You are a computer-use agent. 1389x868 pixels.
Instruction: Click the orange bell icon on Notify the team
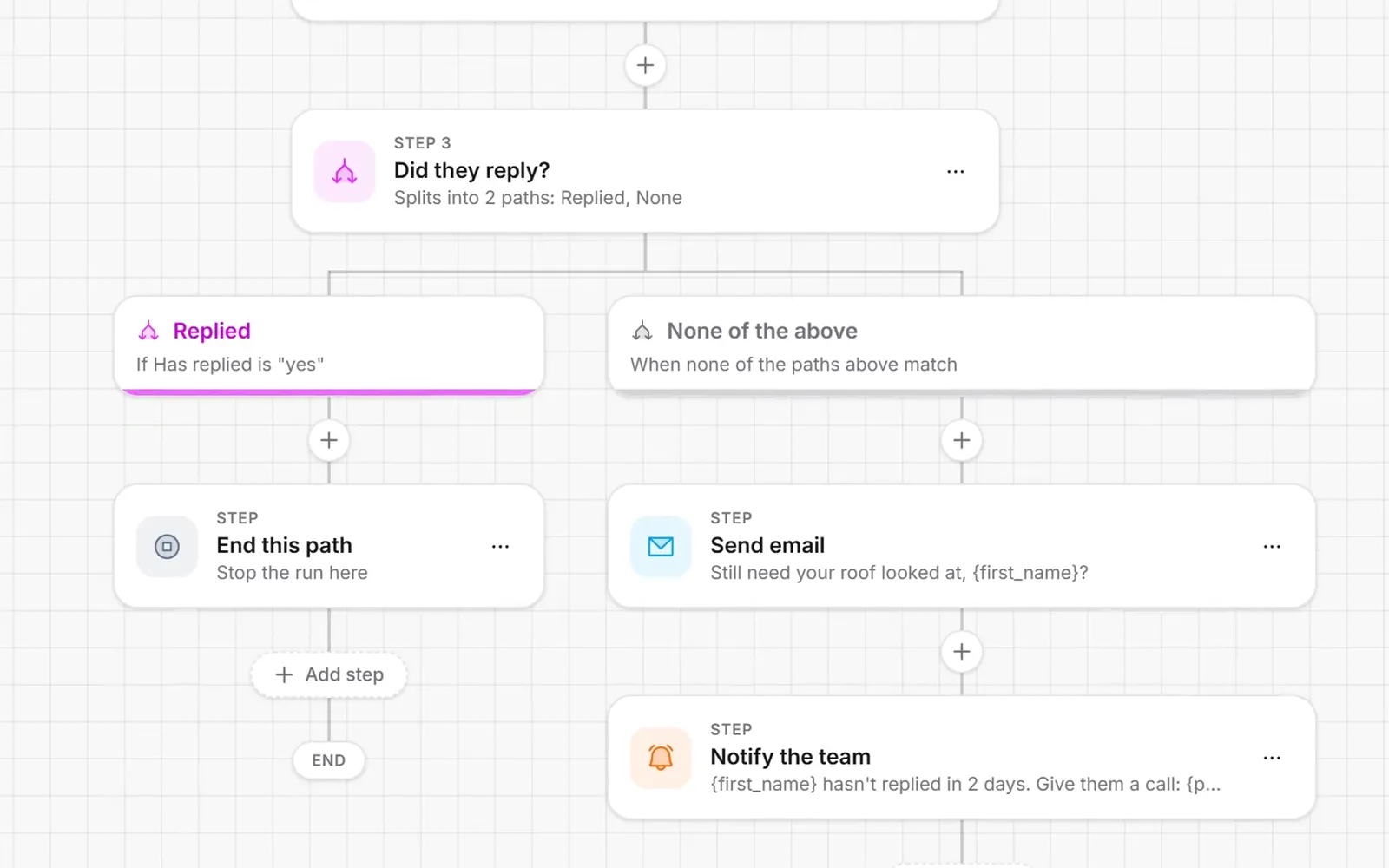[x=661, y=758]
